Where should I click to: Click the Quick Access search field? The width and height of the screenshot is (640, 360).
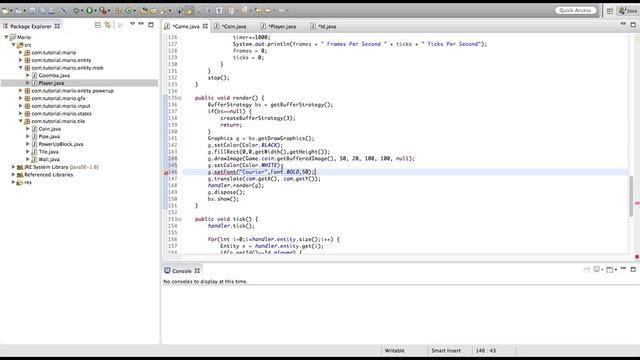576,11
